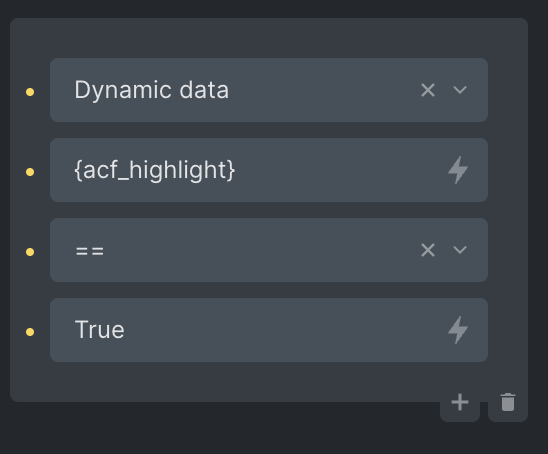
Task: Select the {acf_highlight} tag text
Action: [x=155, y=170]
